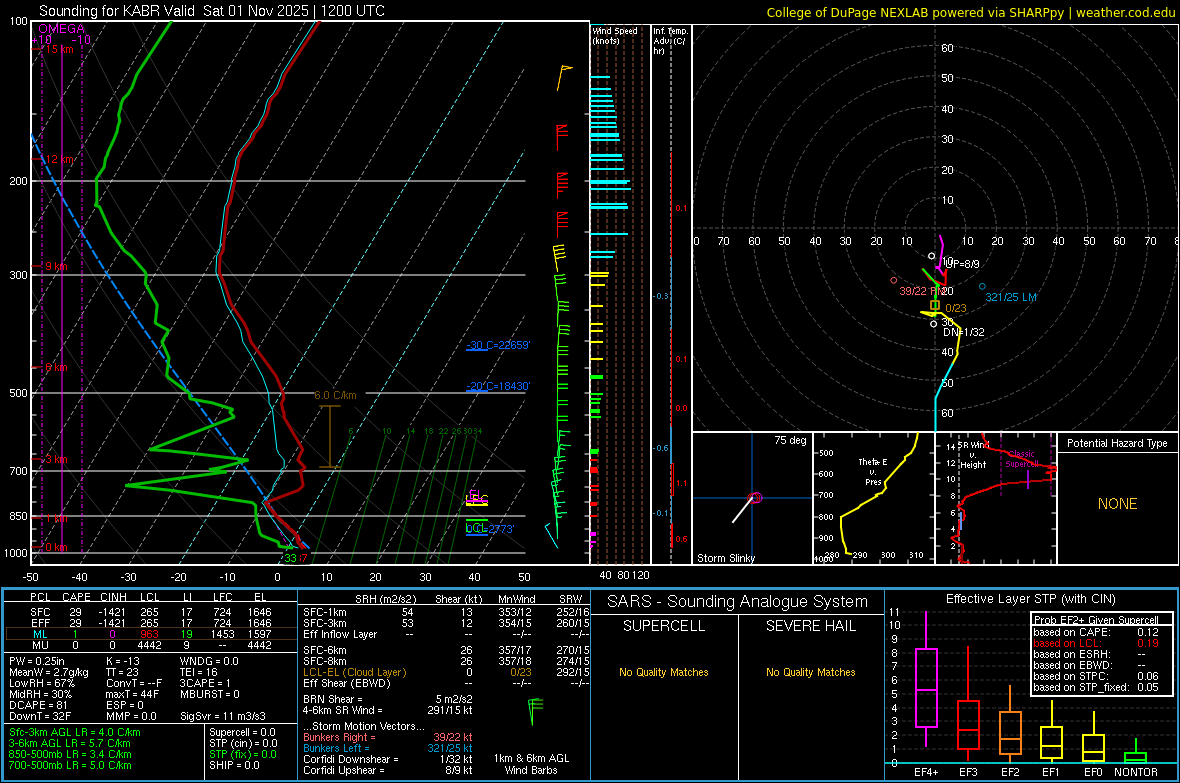Click the orange 'NONE' hazard type

(1118, 504)
